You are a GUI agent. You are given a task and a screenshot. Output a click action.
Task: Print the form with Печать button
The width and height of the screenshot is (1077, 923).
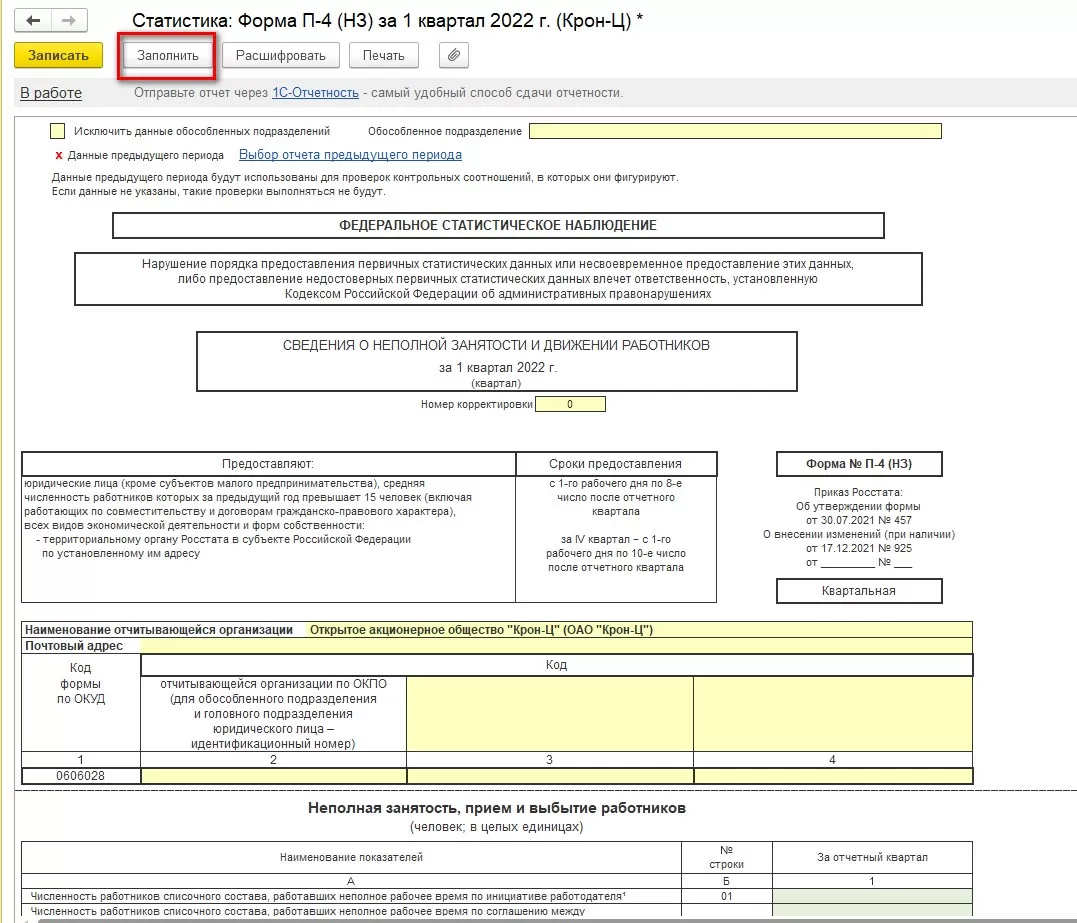(383, 56)
